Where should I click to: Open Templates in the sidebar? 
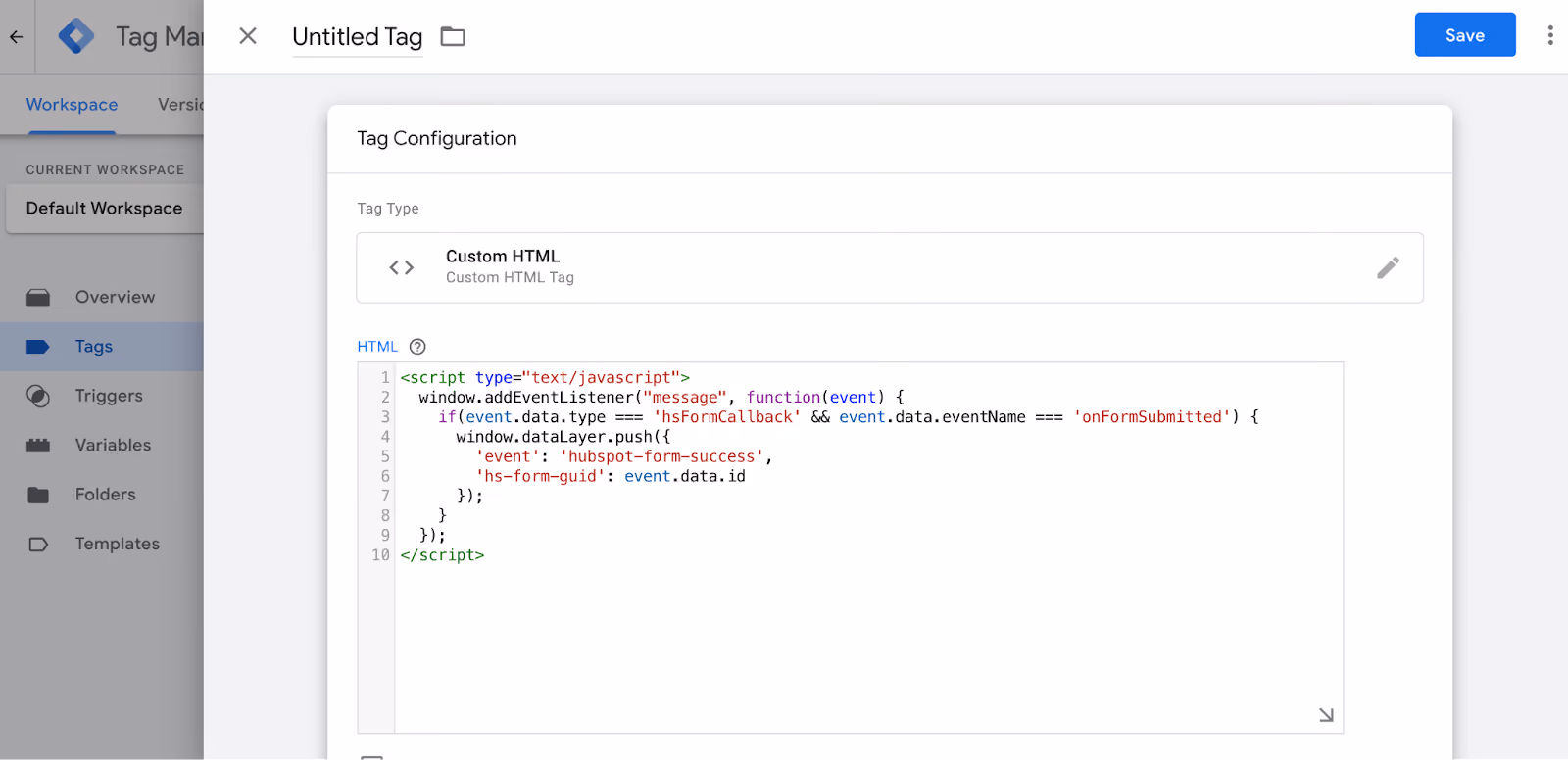[102, 544]
